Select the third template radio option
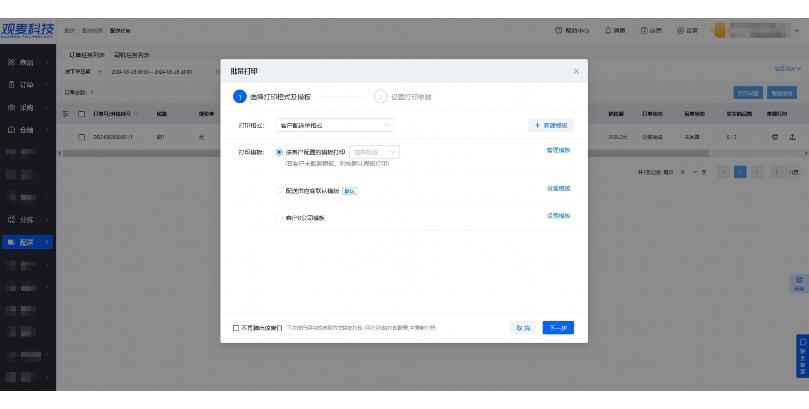 tap(279, 218)
